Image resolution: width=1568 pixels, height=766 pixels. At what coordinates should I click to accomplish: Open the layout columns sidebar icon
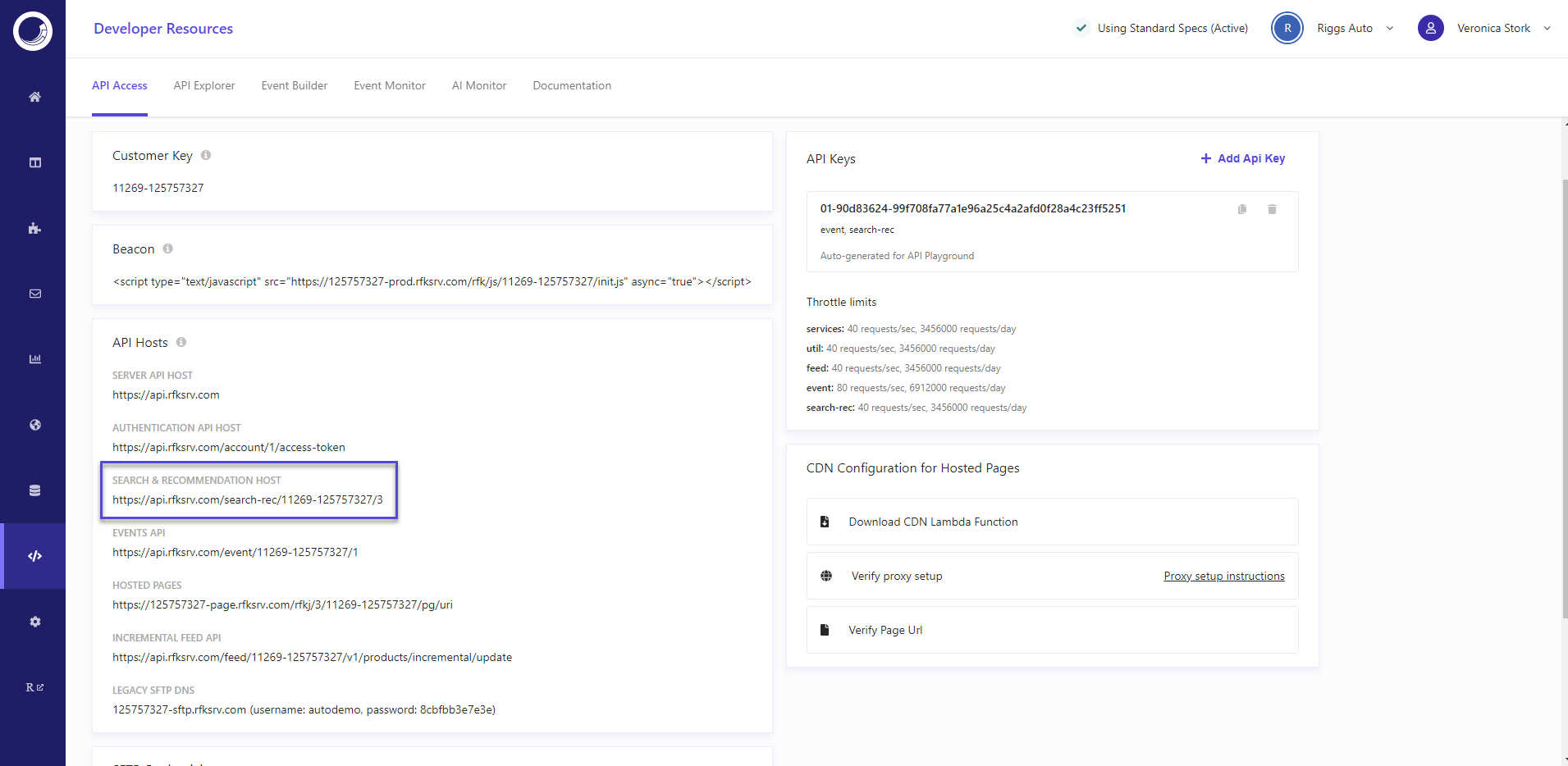point(34,162)
